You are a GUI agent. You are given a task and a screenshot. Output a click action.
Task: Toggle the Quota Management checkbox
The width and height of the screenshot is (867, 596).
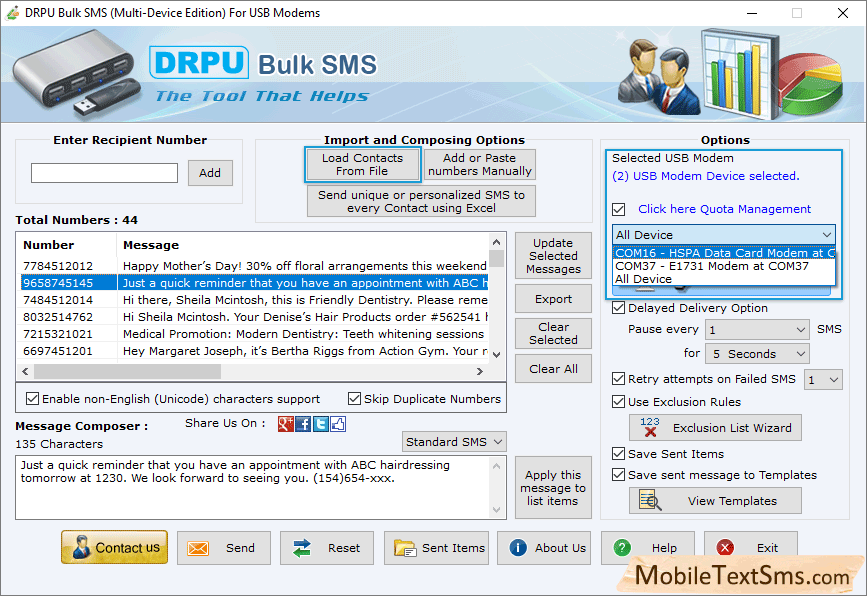coord(619,210)
